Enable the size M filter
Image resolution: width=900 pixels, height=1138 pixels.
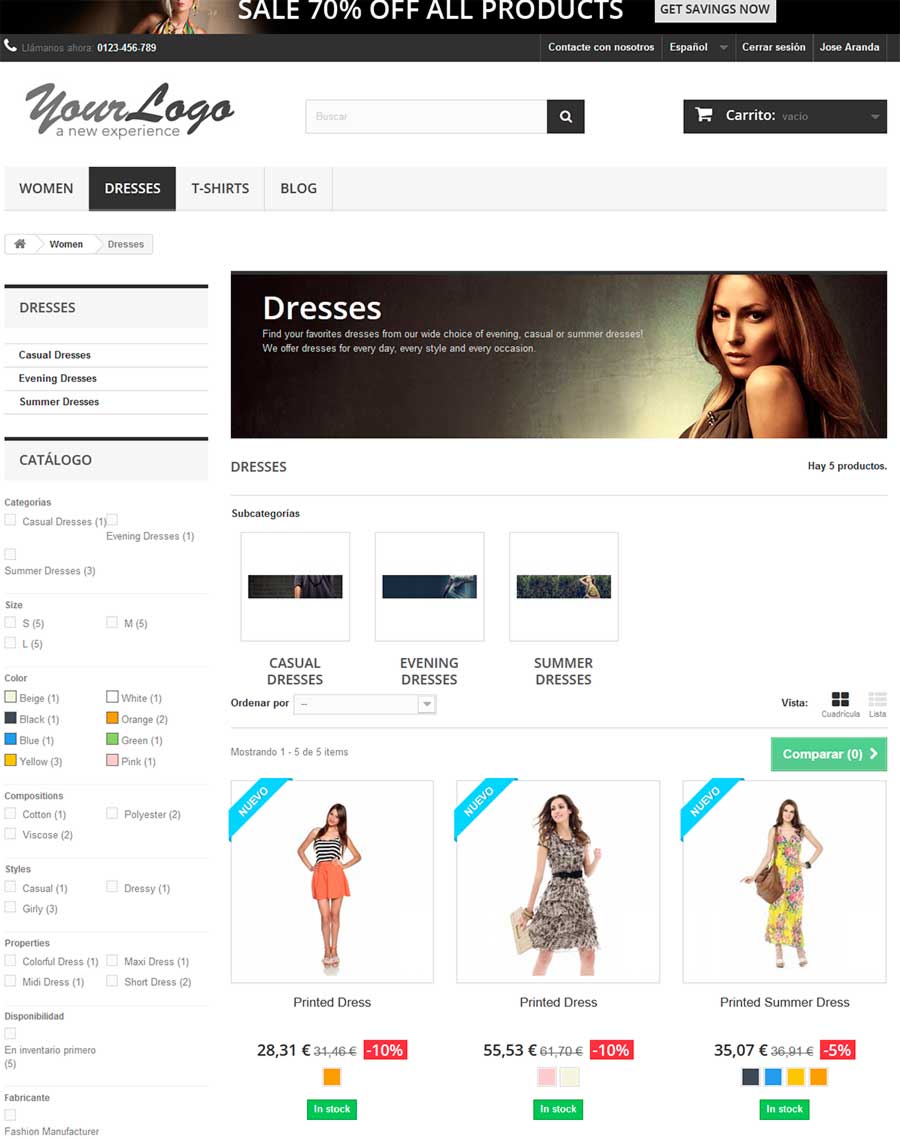[x=112, y=622]
